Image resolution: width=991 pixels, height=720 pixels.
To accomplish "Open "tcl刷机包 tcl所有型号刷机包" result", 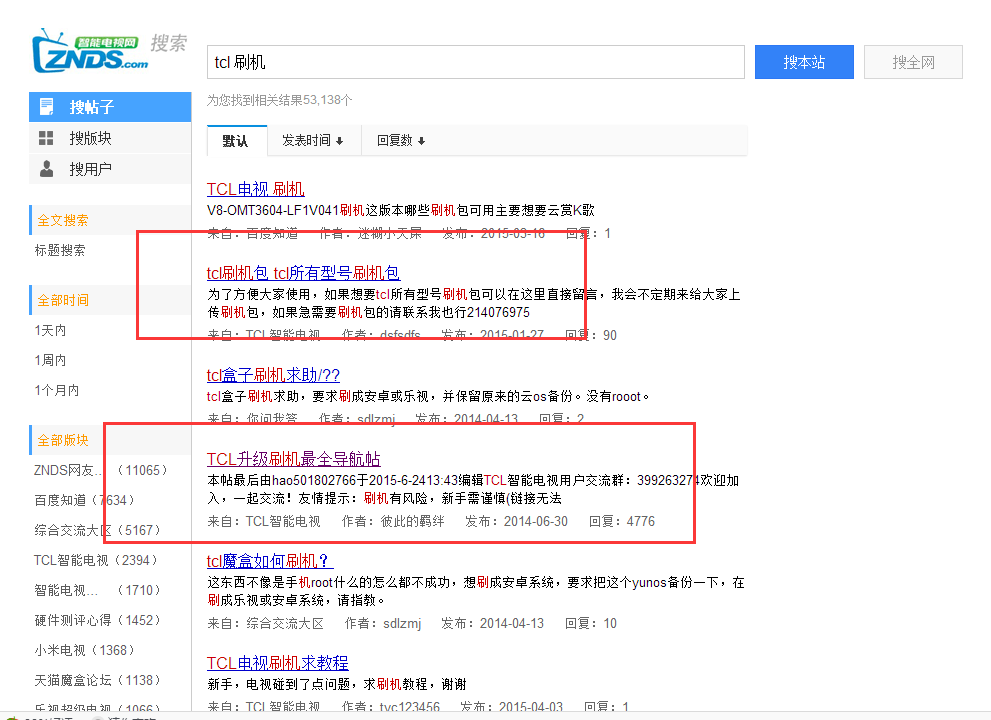I will tap(303, 273).
